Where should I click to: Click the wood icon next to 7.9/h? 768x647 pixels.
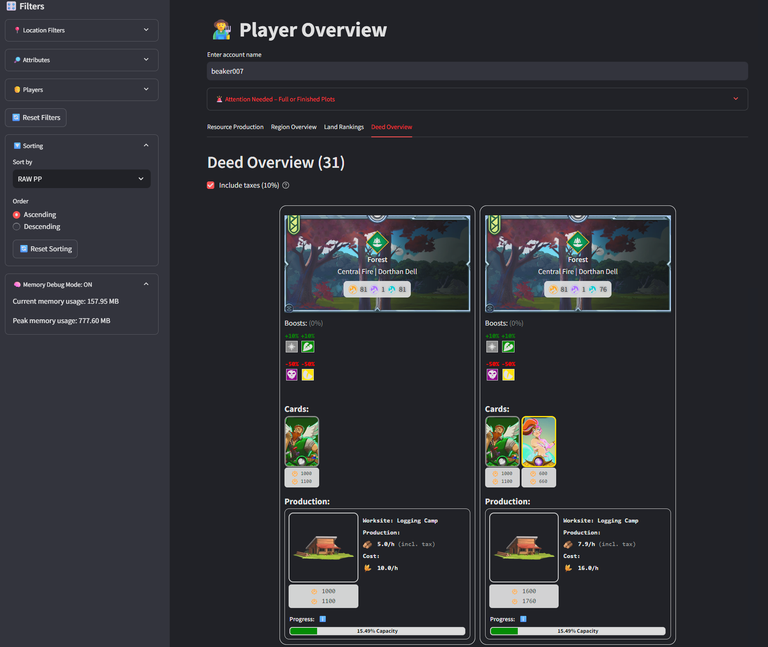point(568,544)
